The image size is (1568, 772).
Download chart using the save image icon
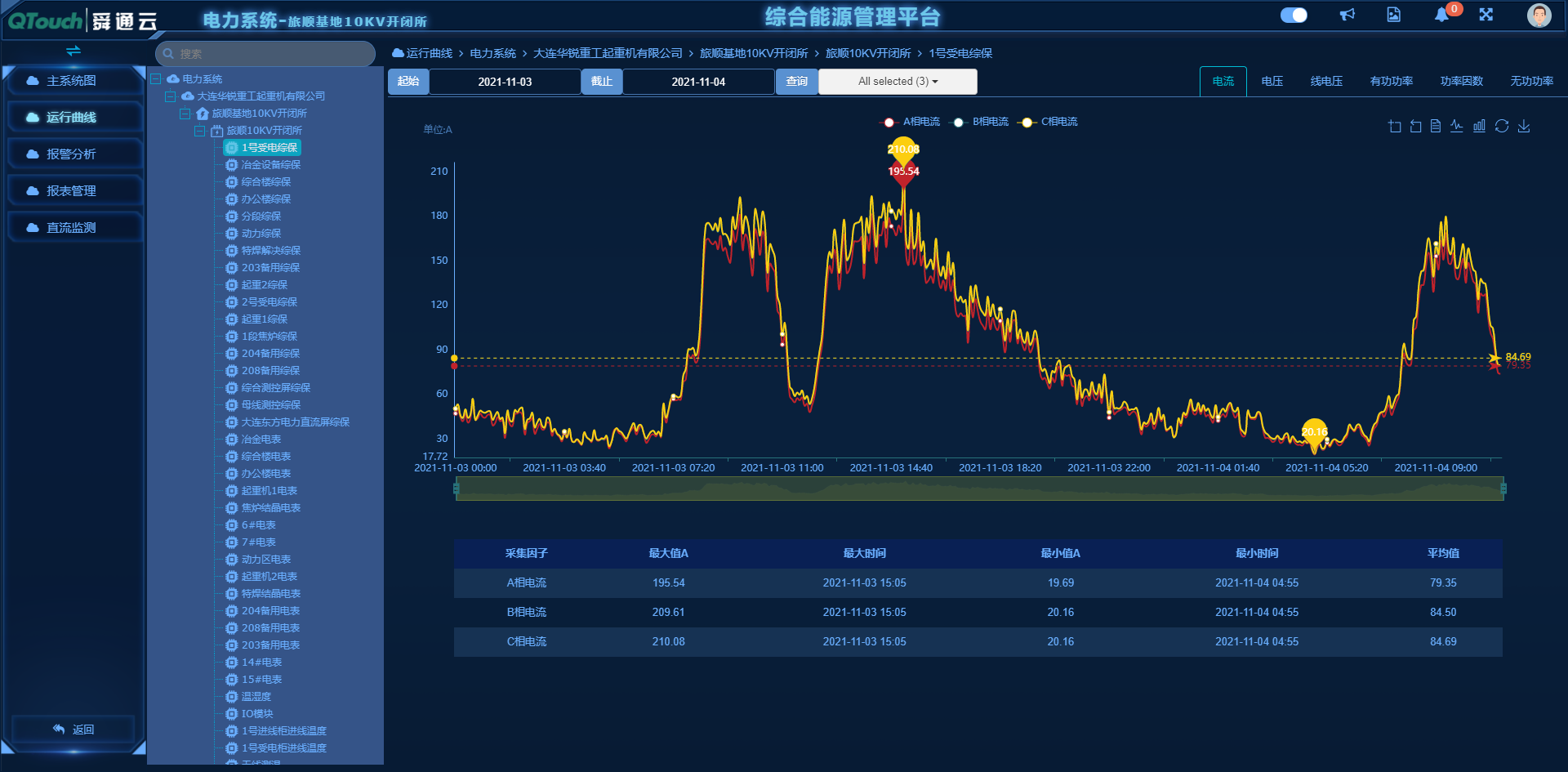click(1524, 126)
